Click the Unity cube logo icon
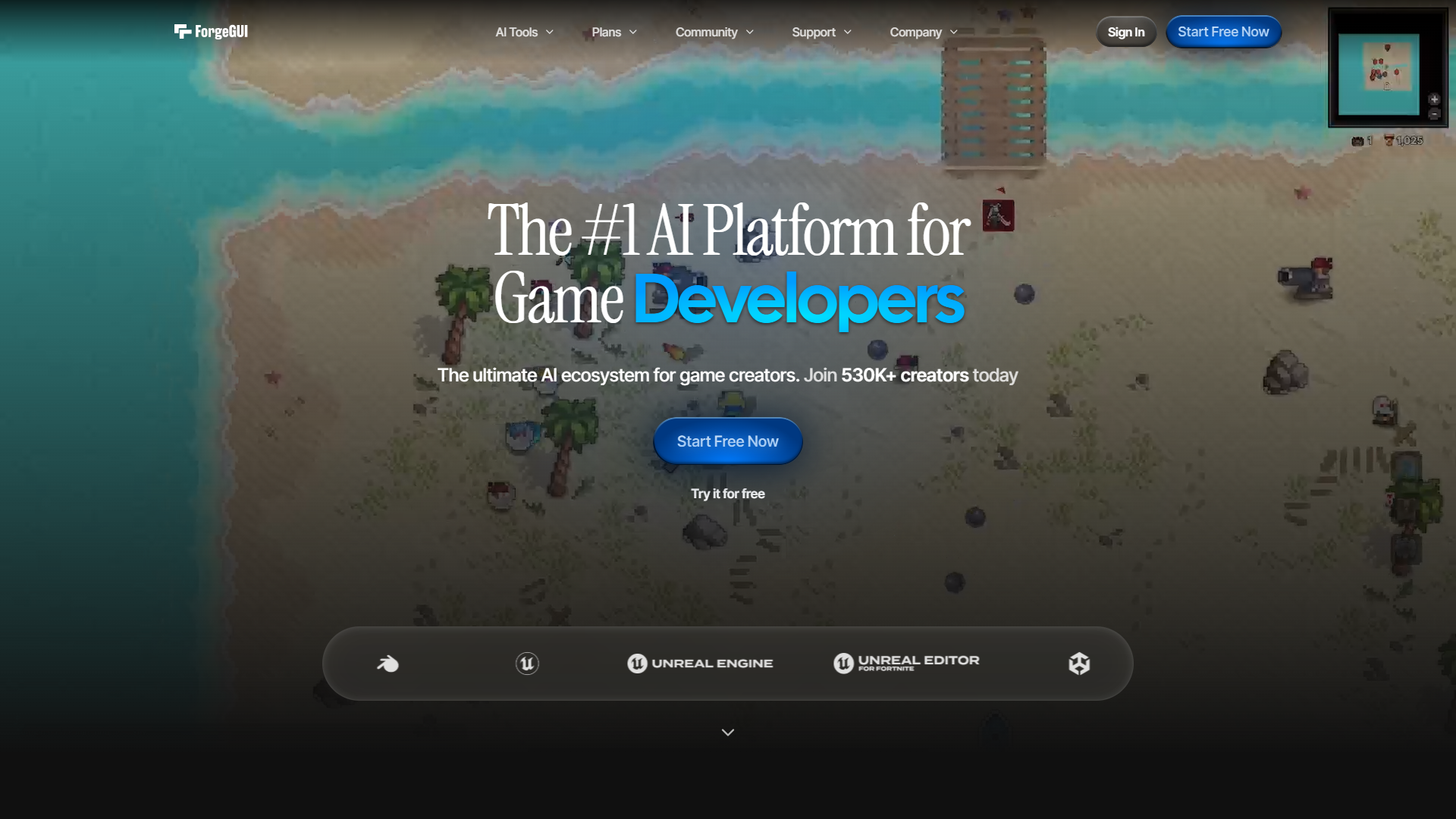 point(1079,664)
